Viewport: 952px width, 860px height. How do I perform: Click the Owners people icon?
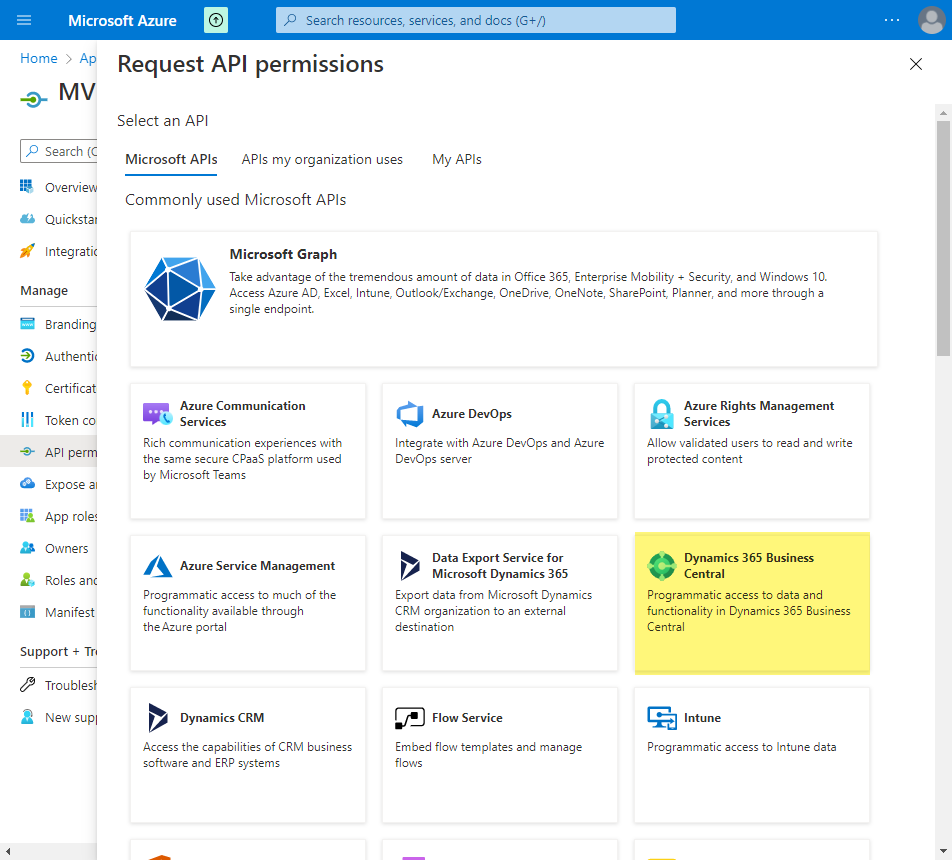tap(27, 548)
